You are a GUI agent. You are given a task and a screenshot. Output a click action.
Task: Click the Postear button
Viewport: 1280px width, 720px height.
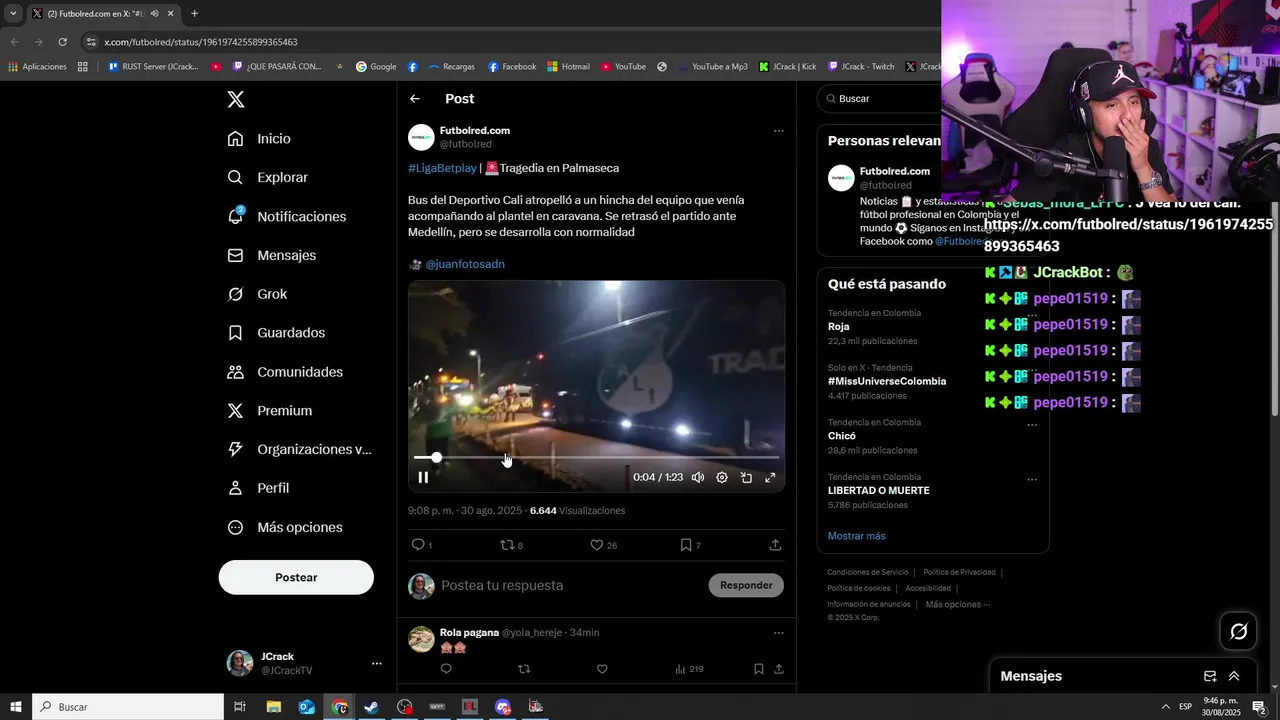(x=296, y=577)
